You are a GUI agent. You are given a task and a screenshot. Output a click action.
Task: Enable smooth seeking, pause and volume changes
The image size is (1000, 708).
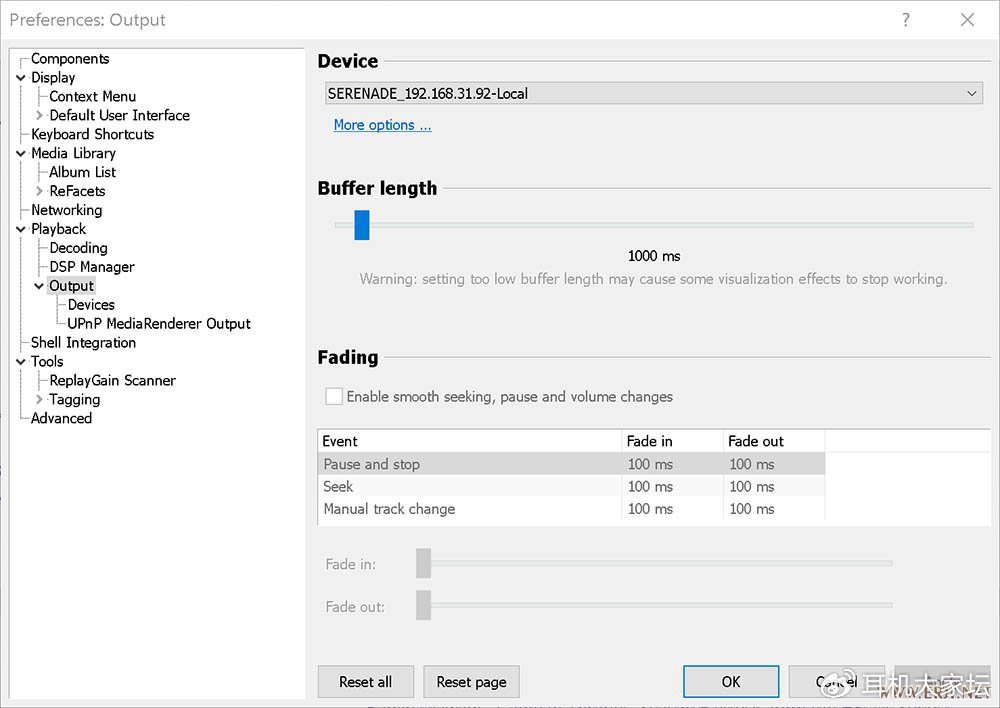click(x=334, y=397)
